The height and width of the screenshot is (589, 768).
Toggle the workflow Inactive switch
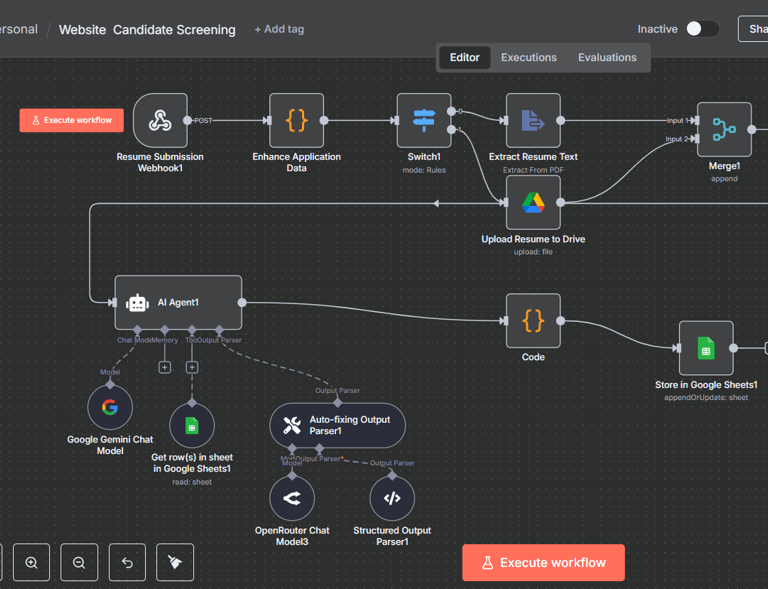coord(701,29)
